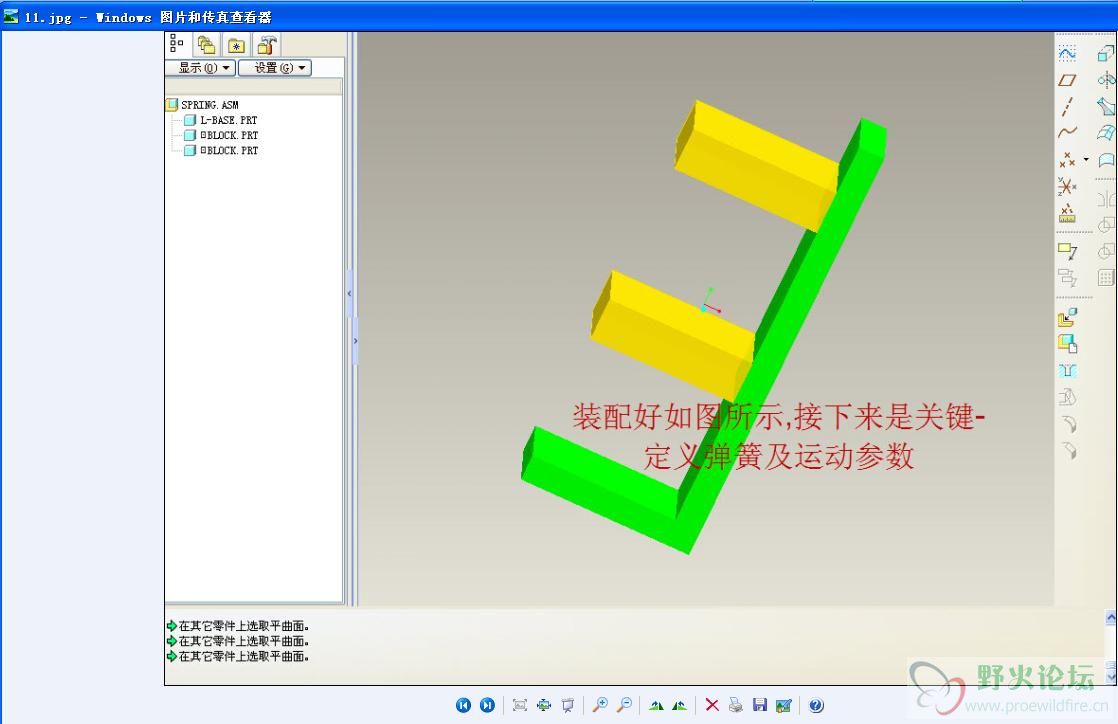This screenshot has width=1118, height=724.
Task: Collapse the navigator using the left sash arrow
Action: click(x=349, y=293)
